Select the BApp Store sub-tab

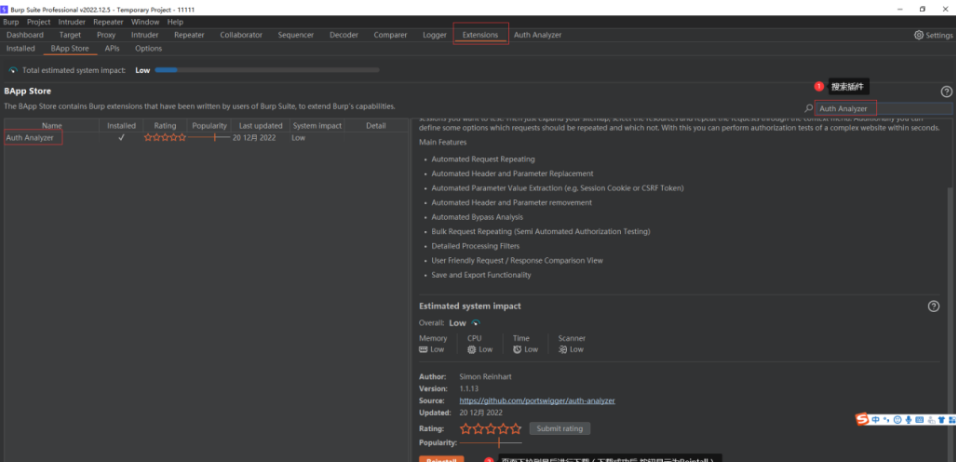pos(70,49)
